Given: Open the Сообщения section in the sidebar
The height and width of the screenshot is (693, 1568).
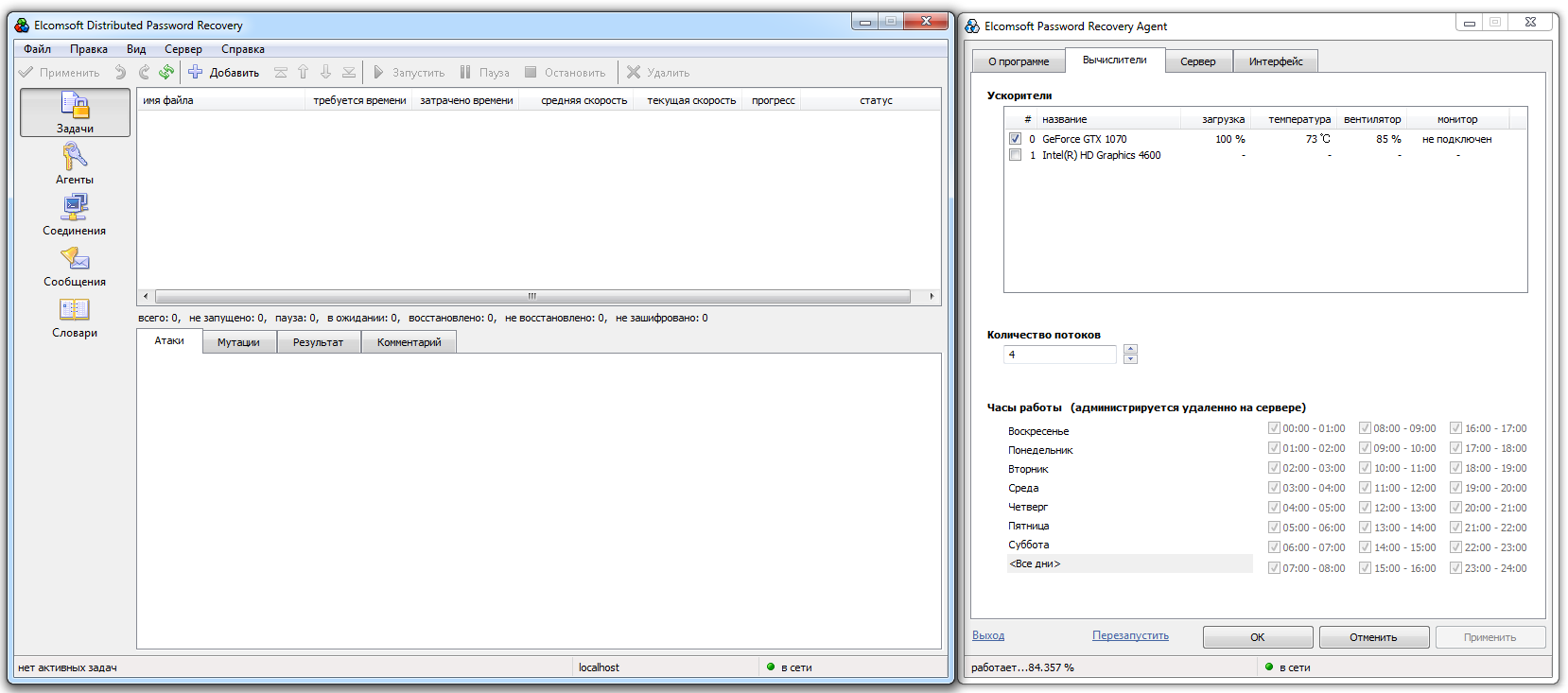Looking at the screenshot, I should [75, 266].
